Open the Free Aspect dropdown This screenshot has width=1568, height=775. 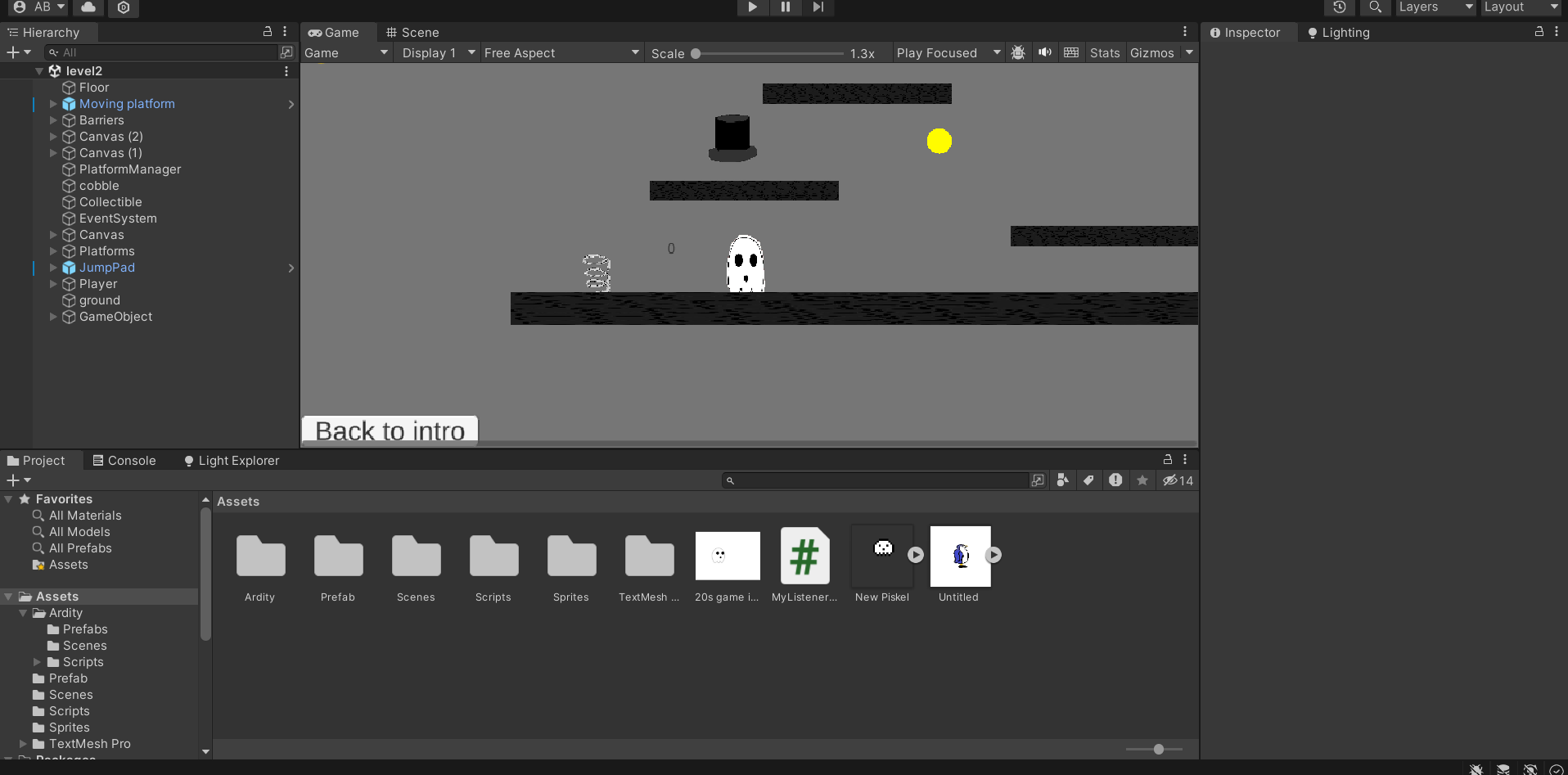pyautogui.click(x=561, y=52)
